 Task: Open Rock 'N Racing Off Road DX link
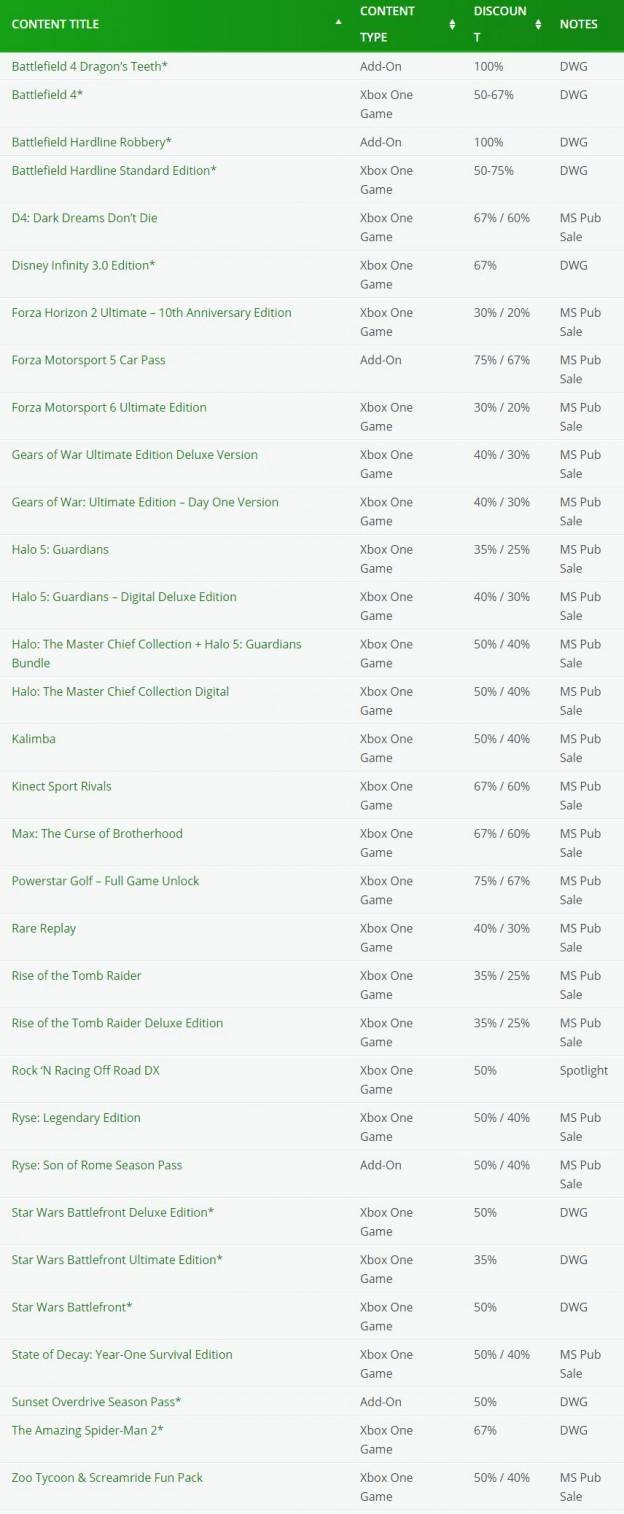tap(85, 1070)
